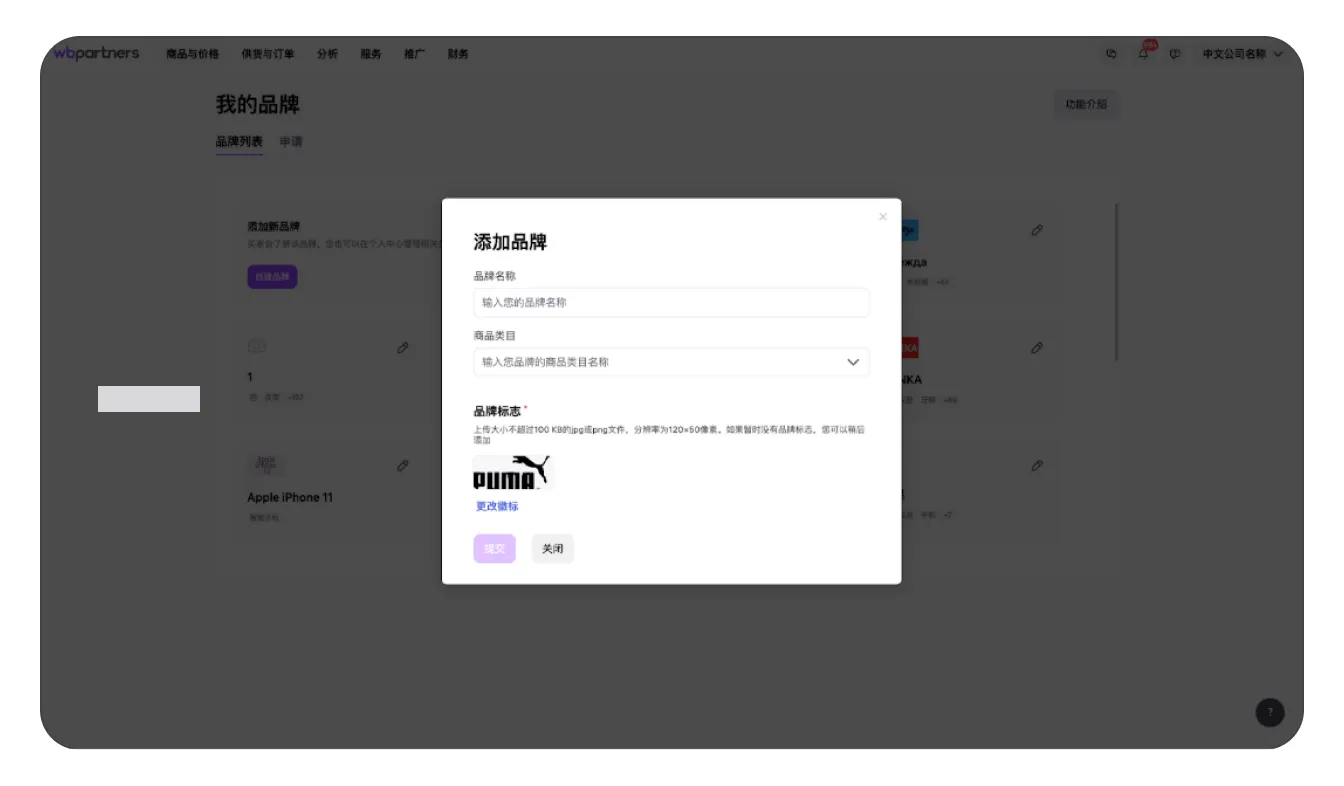Select the 品牌列表 tab
1344x786 pixels.
pos(240,142)
